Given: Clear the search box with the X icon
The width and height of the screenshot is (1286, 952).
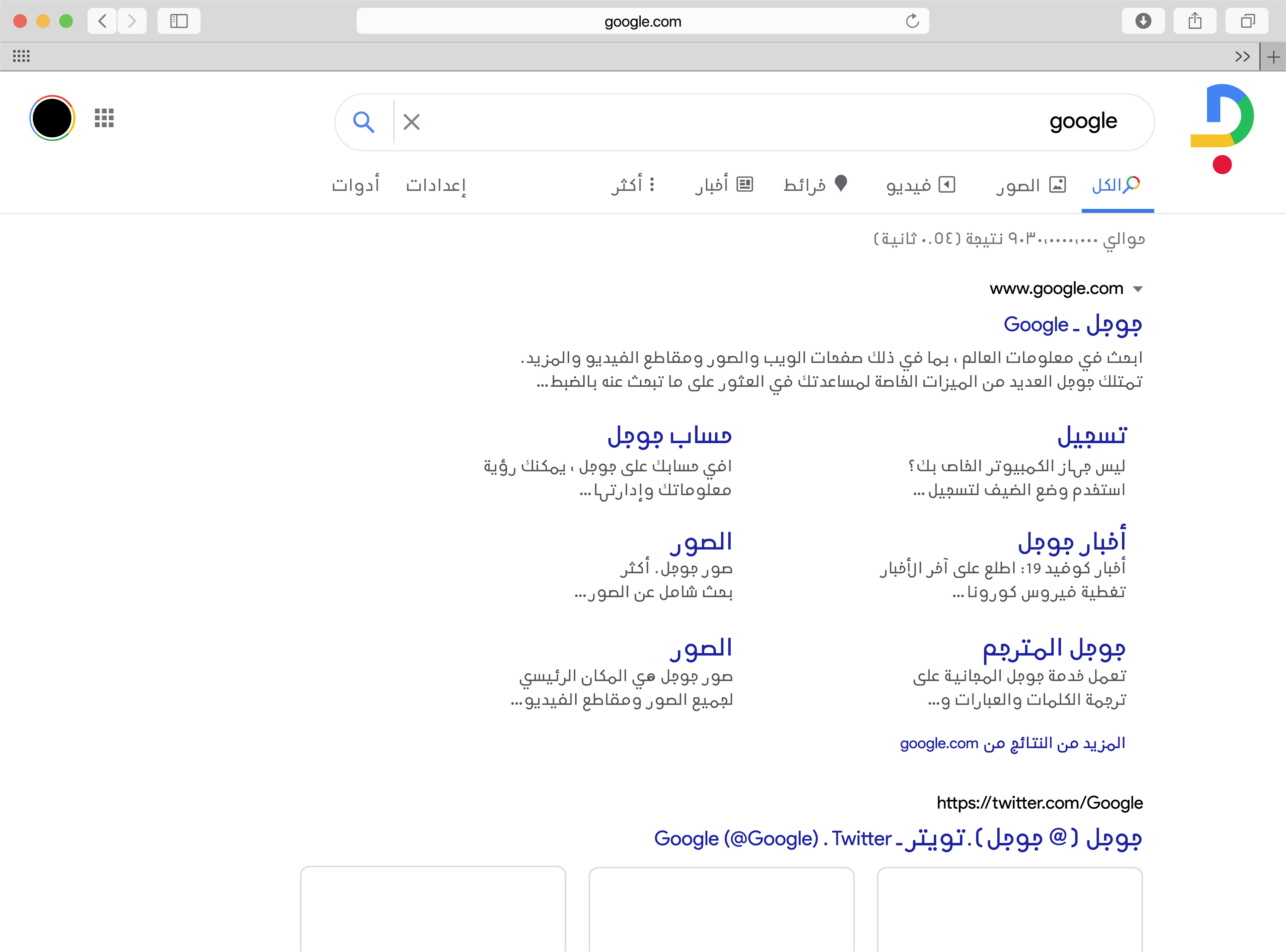Looking at the screenshot, I should pyautogui.click(x=411, y=122).
